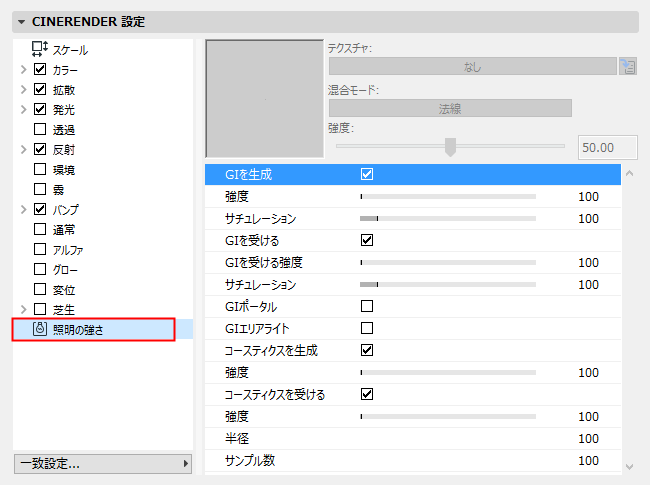Expand the 芝生 tree node
The width and height of the screenshot is (650, 485).
(x=24, y=309)
